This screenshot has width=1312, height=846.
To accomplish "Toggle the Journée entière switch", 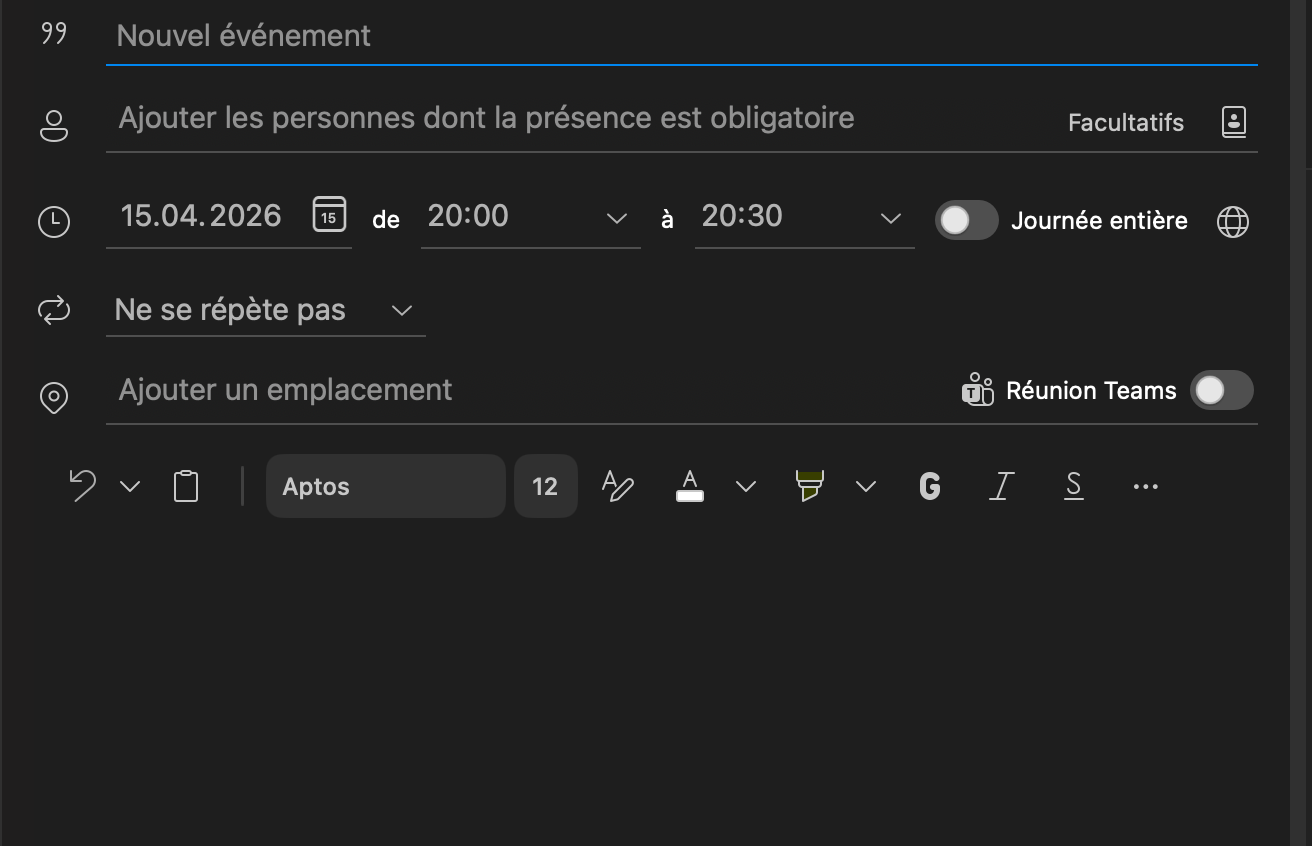I will pos(966,220).
